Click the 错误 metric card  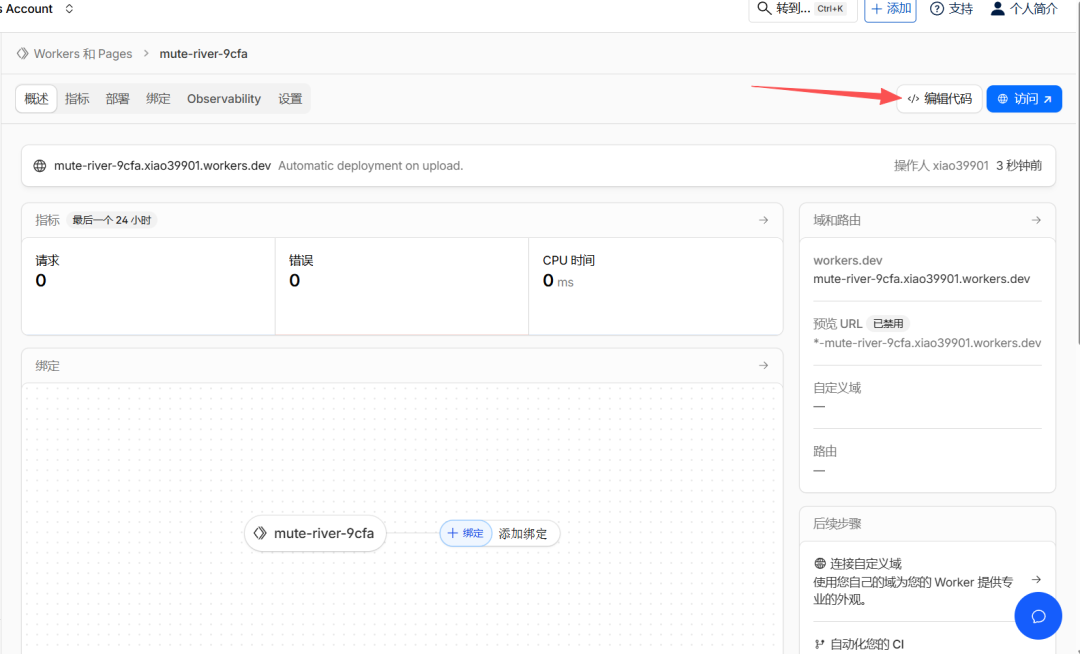(x=402, y=286)
